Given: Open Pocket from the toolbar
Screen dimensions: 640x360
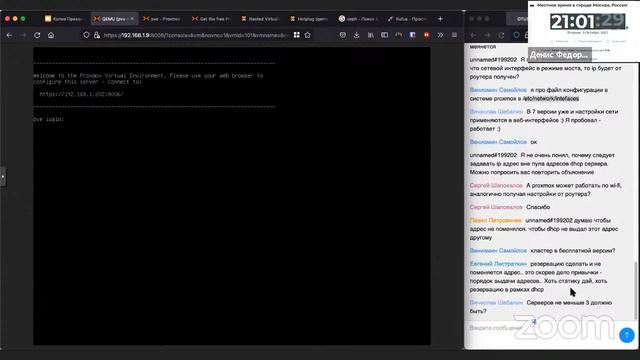Looking at the screenshot, I should (343, 36).
